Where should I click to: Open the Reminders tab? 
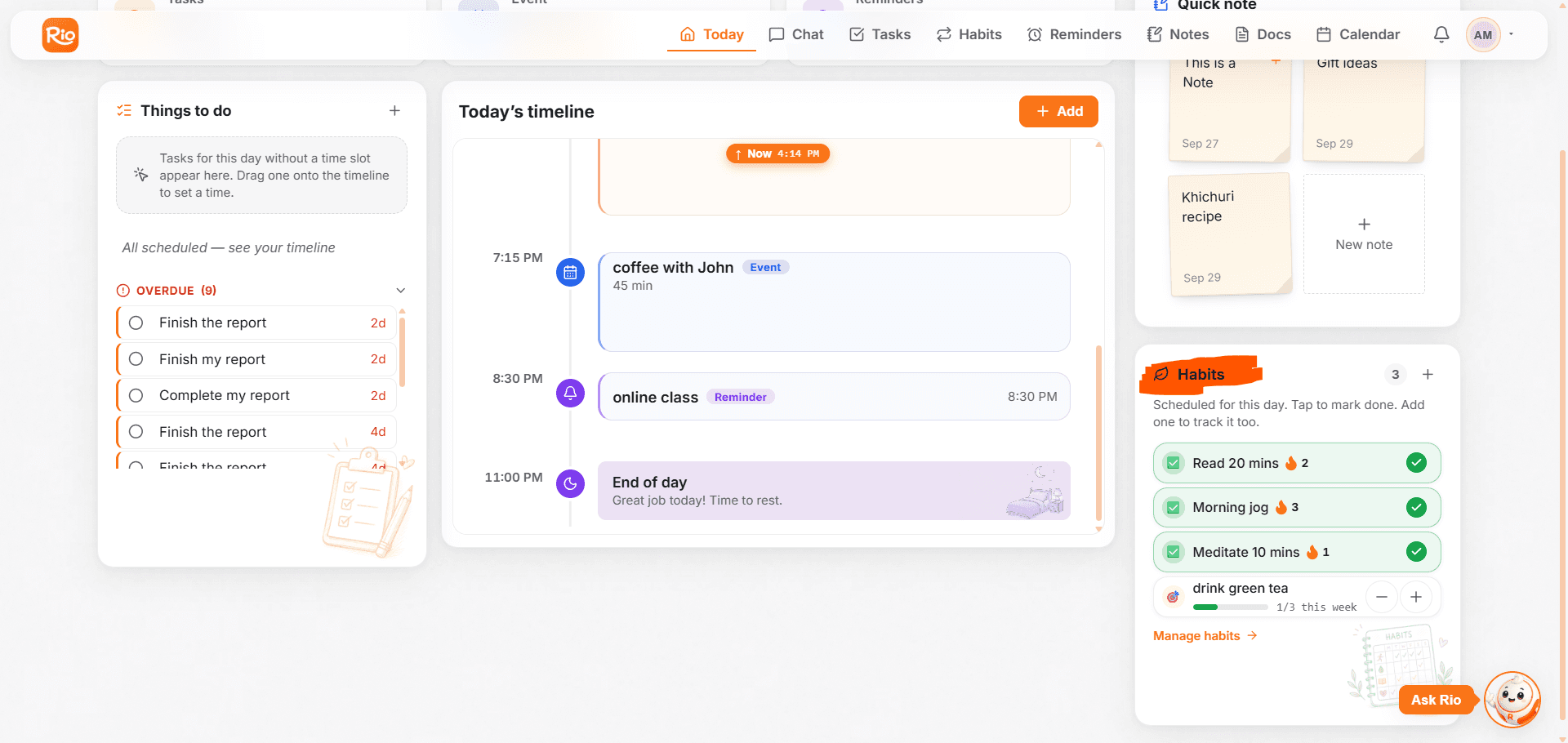coord(1074,34)
